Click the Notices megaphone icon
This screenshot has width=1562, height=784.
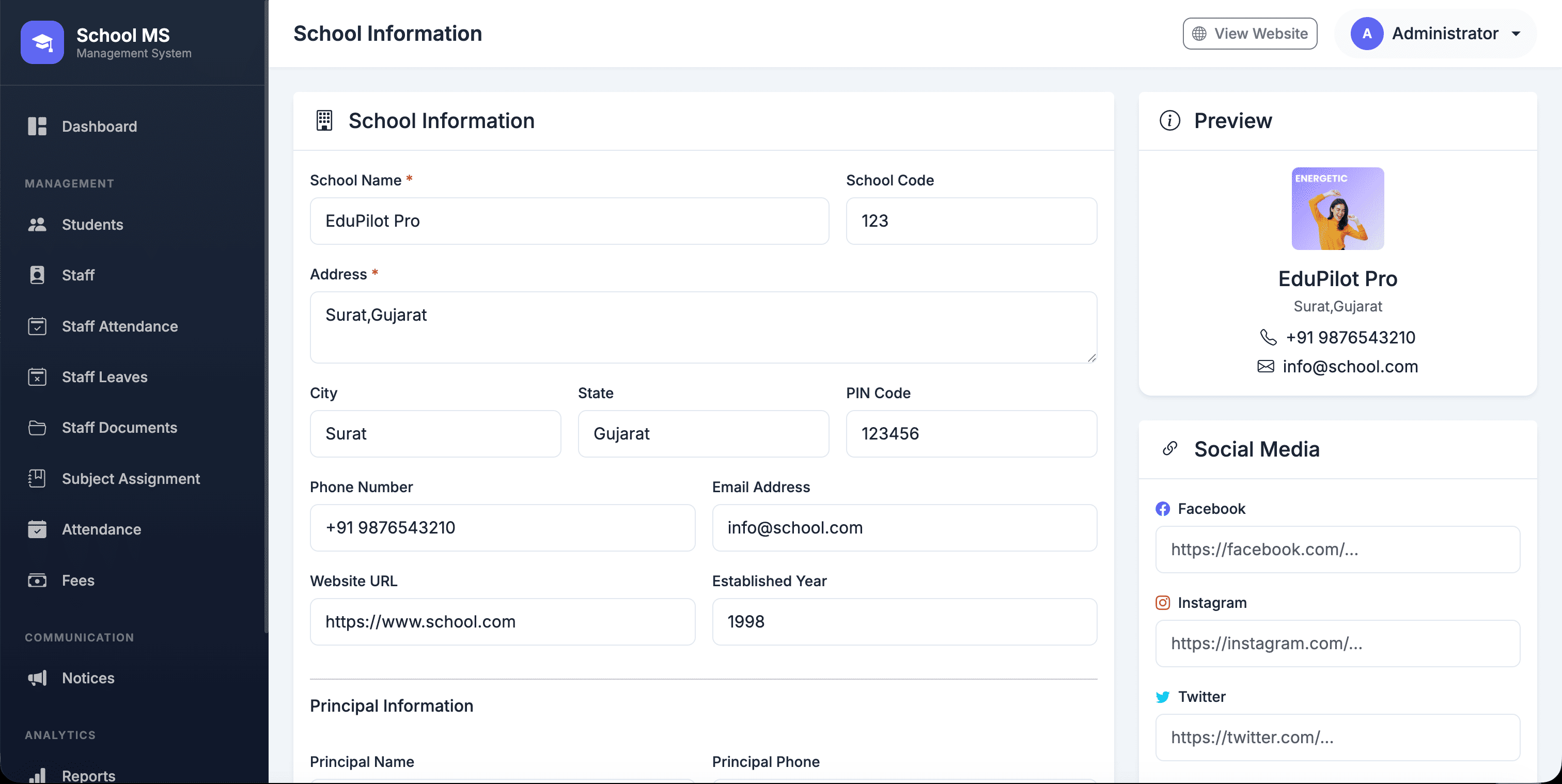(37, 678)
